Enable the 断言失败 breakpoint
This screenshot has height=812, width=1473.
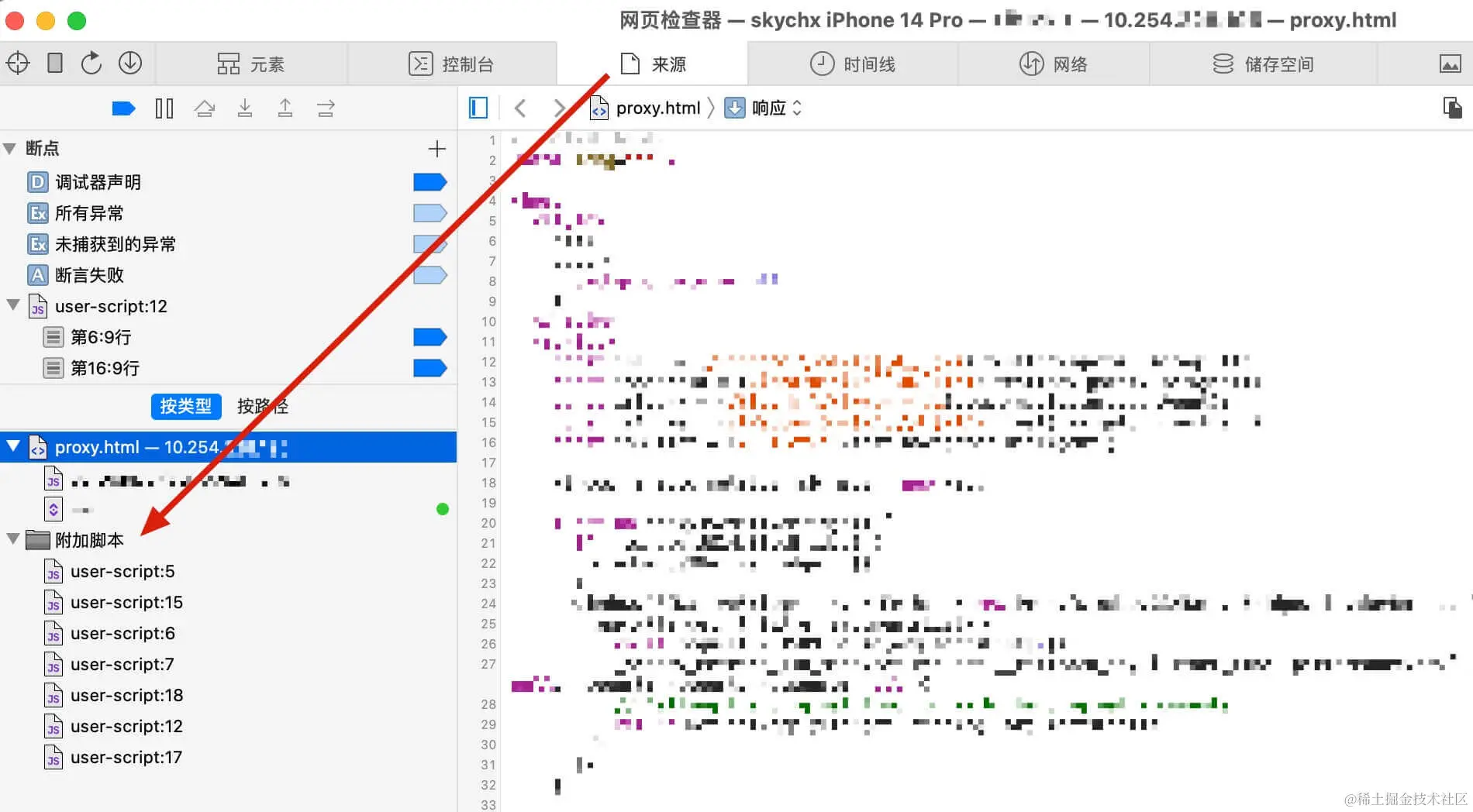tap(429, 275)
